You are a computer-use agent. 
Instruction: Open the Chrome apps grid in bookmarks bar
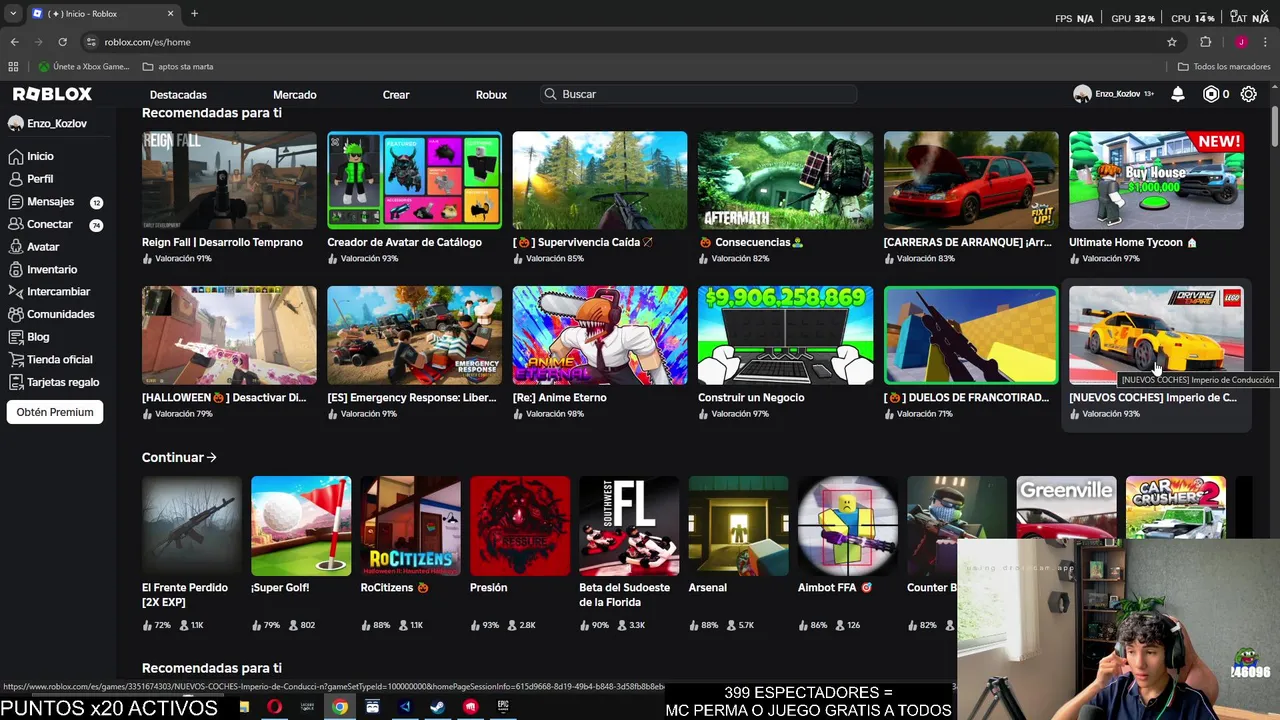pyautogui.click(x=13, y=67)
